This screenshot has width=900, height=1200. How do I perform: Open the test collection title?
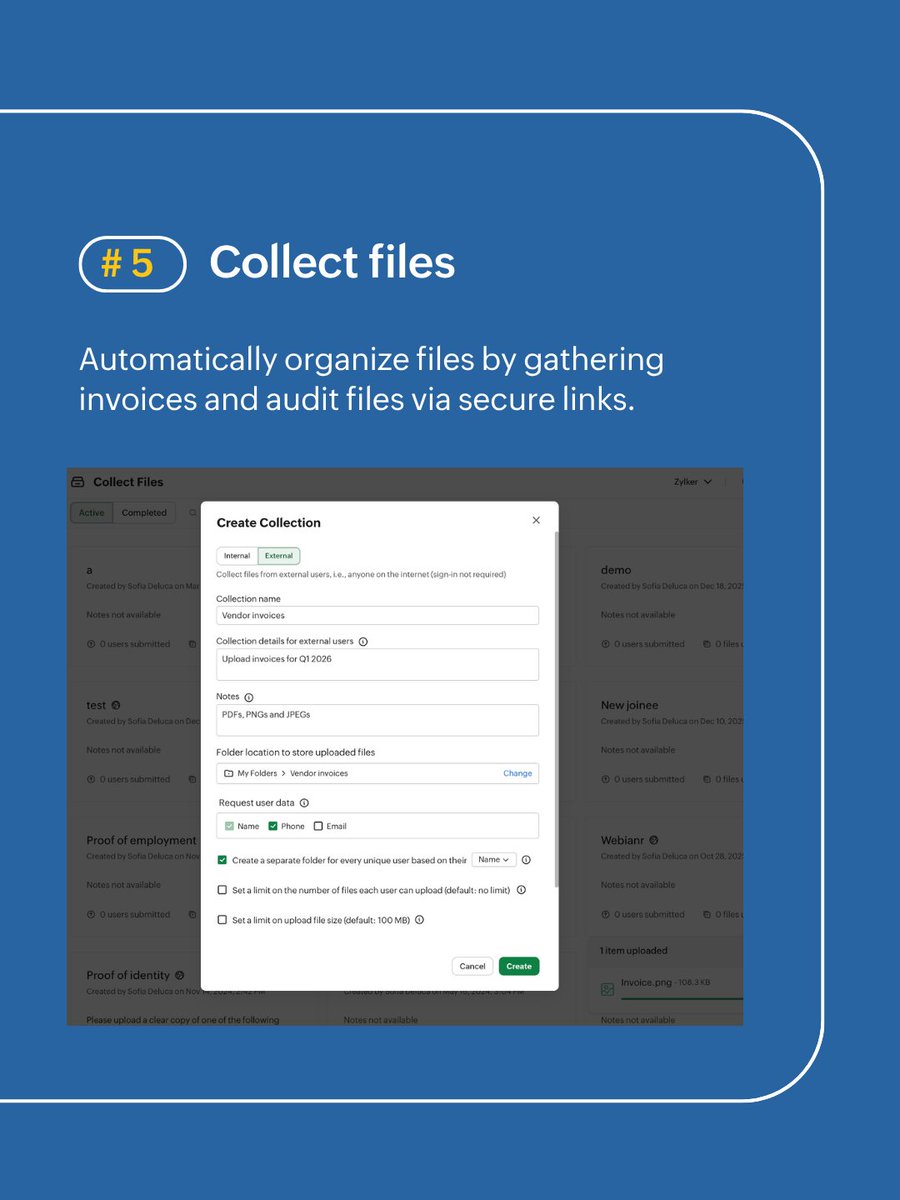96,705
